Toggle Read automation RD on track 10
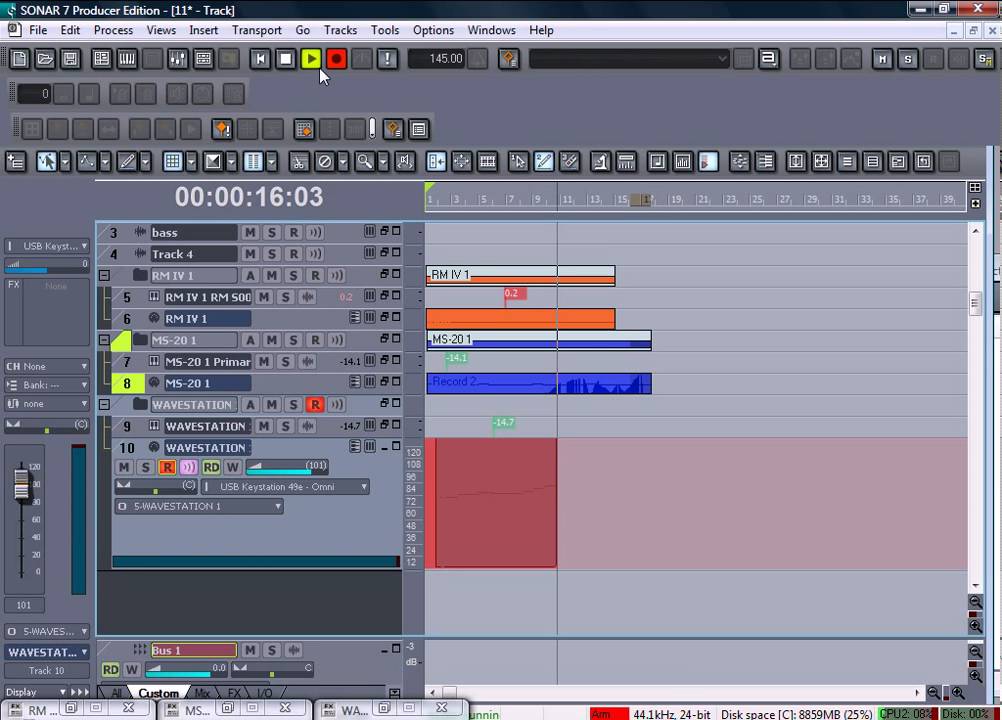This screenshot has height=720, width=1002. coord(211,467)
